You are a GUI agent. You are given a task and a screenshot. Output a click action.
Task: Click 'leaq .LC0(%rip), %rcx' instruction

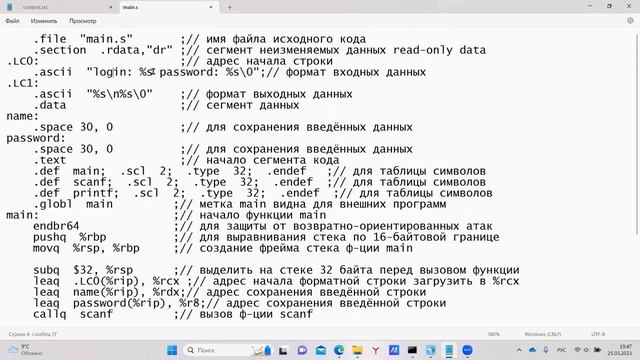pos(106,282)
